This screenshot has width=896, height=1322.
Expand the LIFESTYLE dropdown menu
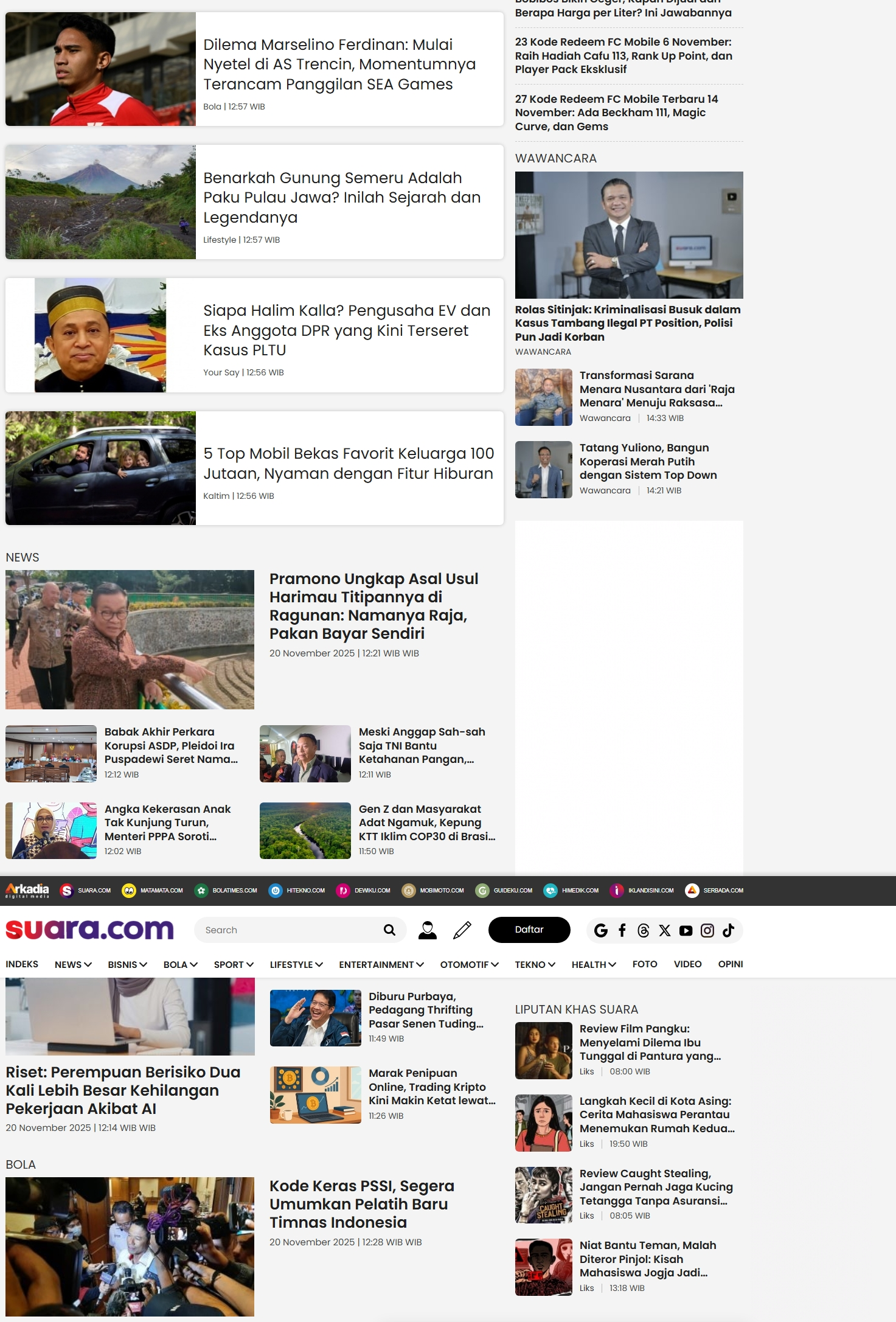(x=296, y=964)
